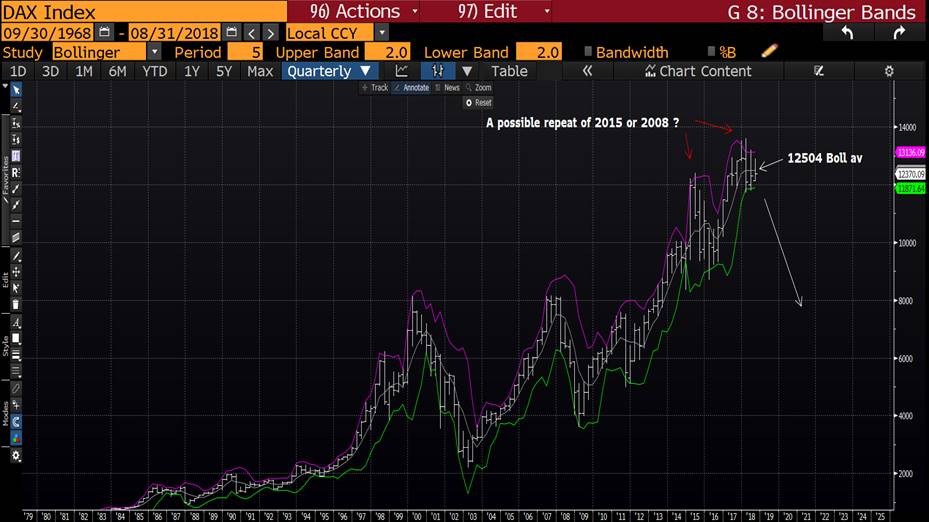Select the bar chart type icon

click(438, 71)
